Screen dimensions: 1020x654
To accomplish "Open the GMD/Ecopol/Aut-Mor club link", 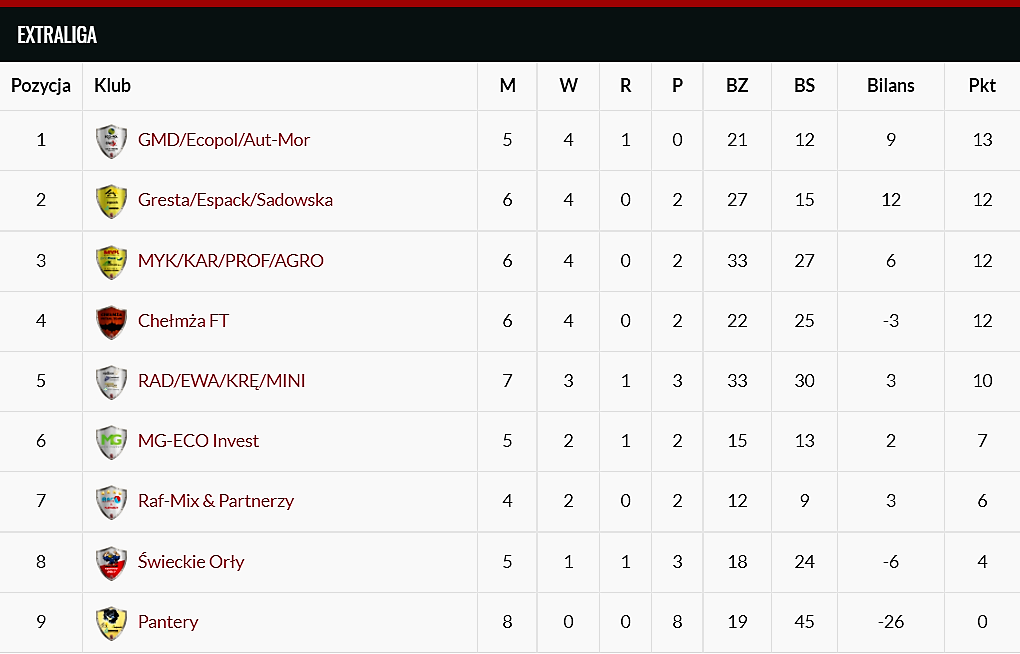I will pyautogui.click(x=224, y=140).
